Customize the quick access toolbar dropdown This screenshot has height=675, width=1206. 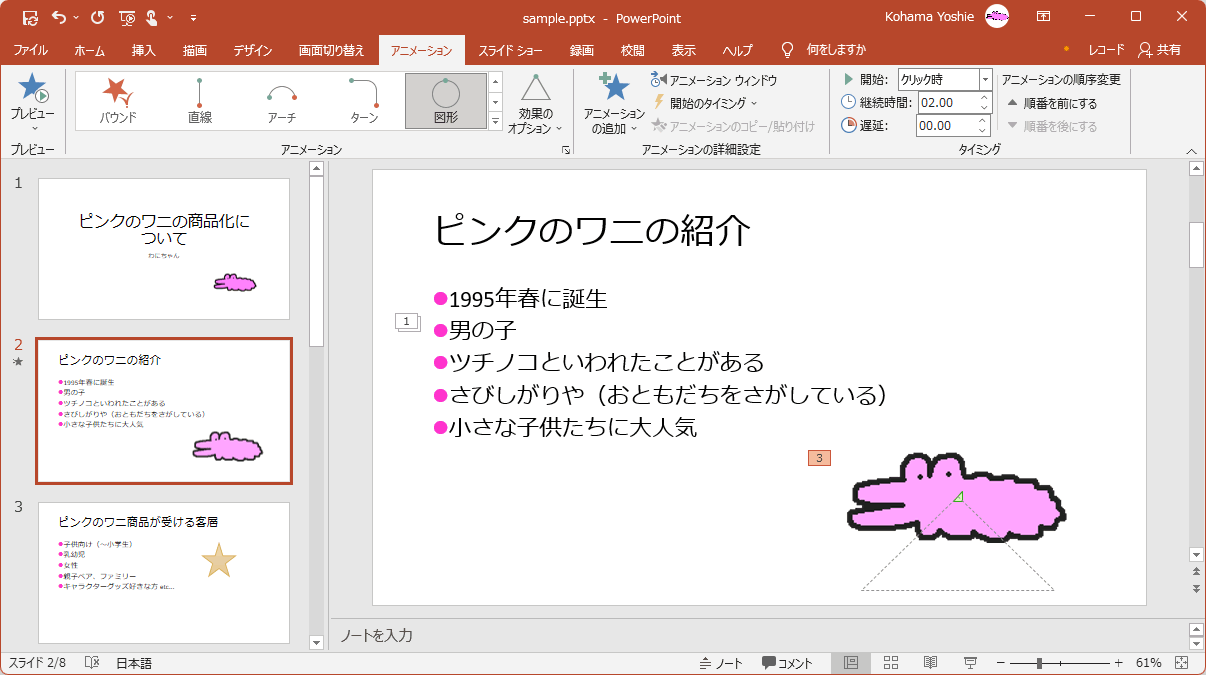(x=193, y=18)
